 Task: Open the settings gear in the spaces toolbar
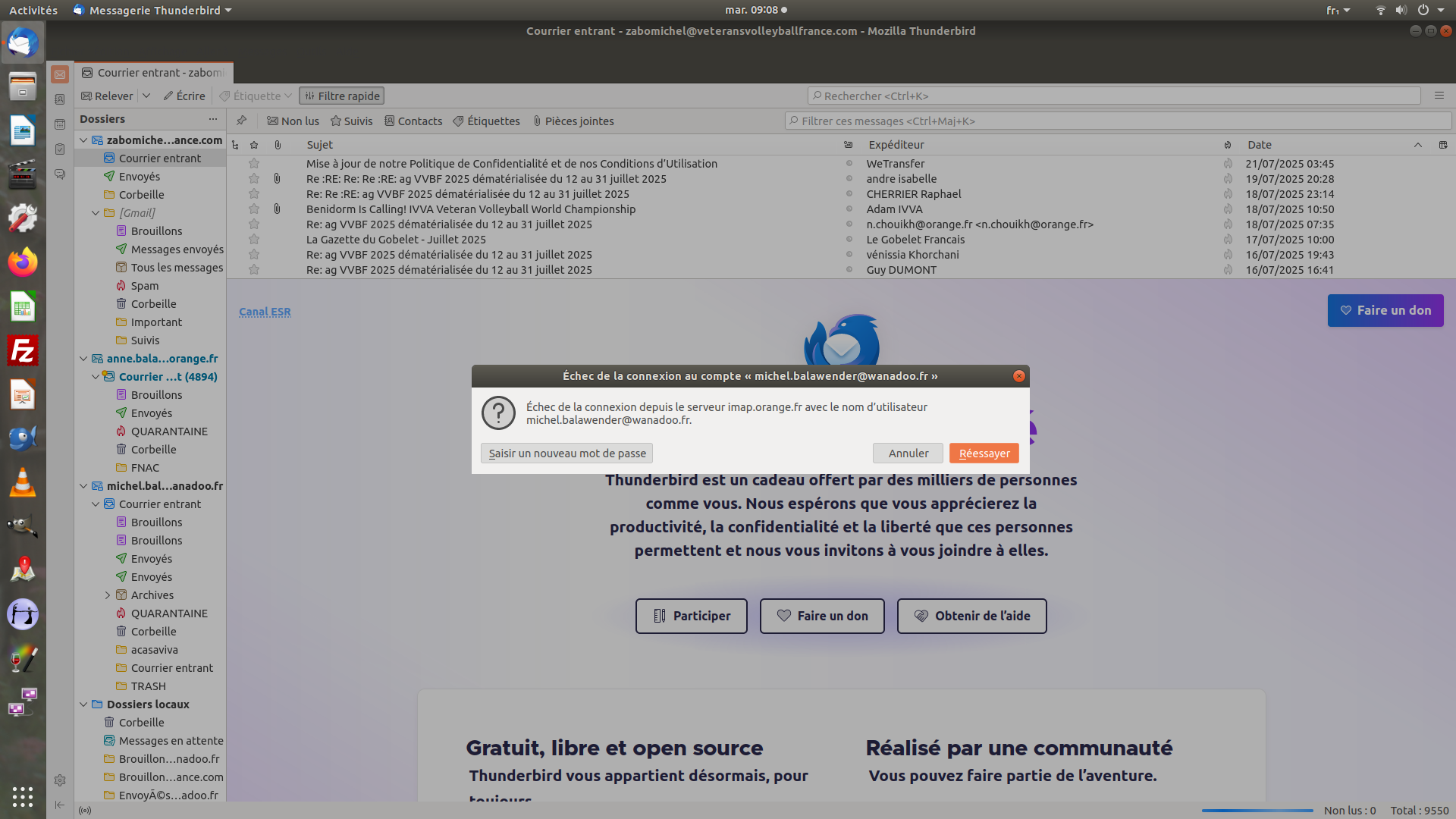60,780
